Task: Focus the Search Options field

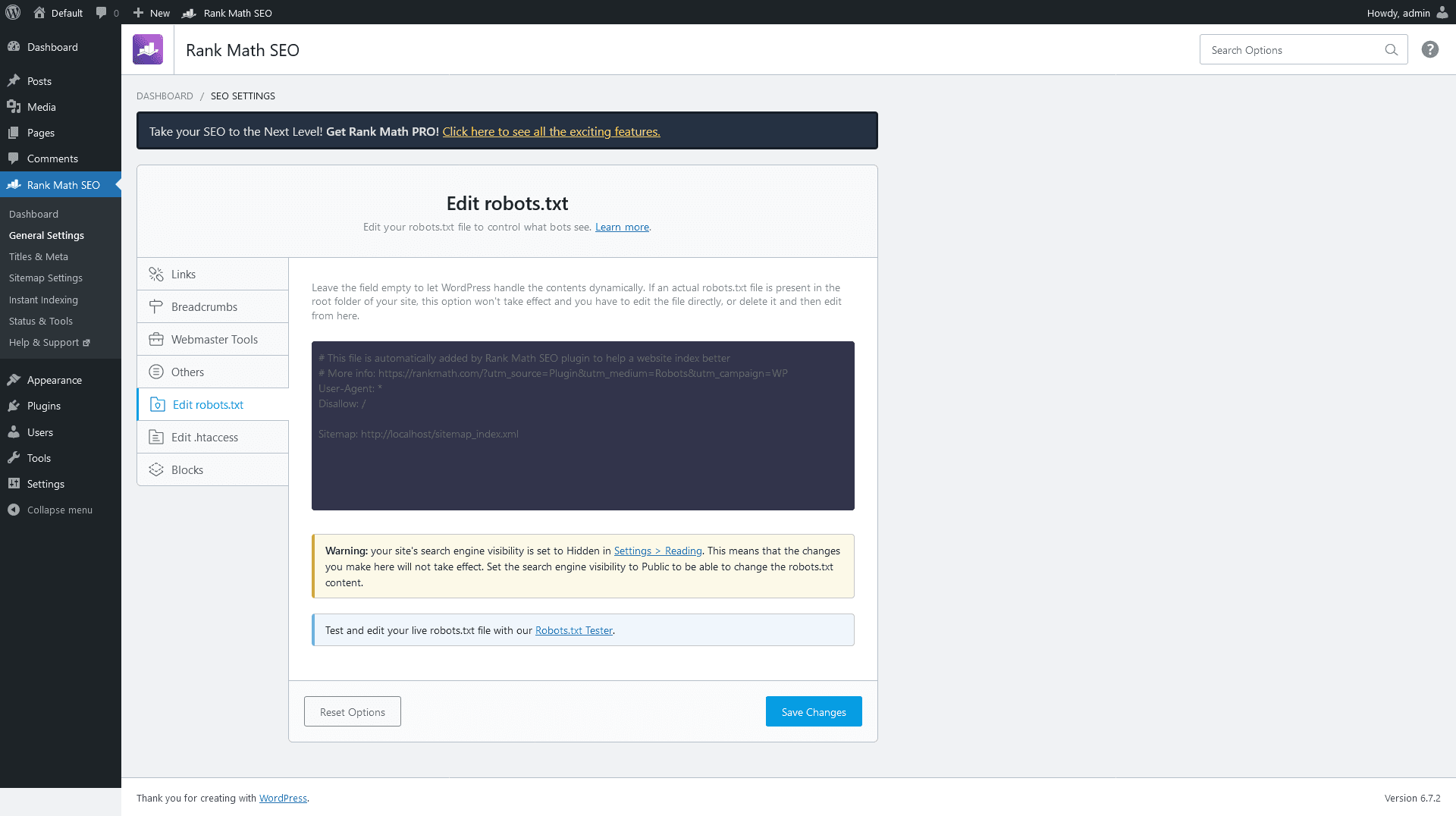Action: tap(1293, 50)
